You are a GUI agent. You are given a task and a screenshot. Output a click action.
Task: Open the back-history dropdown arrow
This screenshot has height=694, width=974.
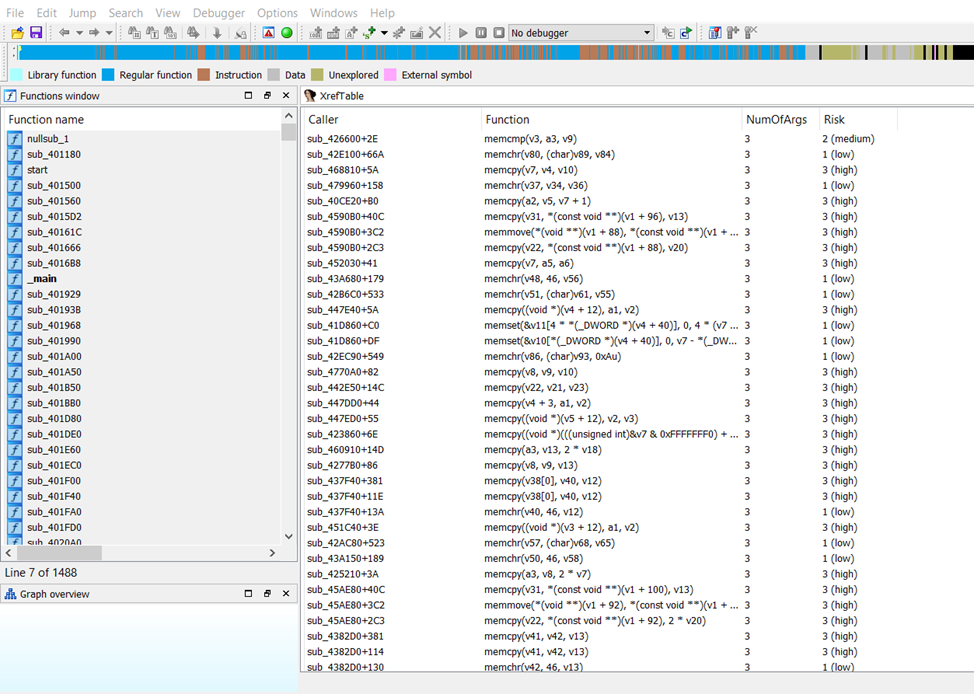click(80, 32)
